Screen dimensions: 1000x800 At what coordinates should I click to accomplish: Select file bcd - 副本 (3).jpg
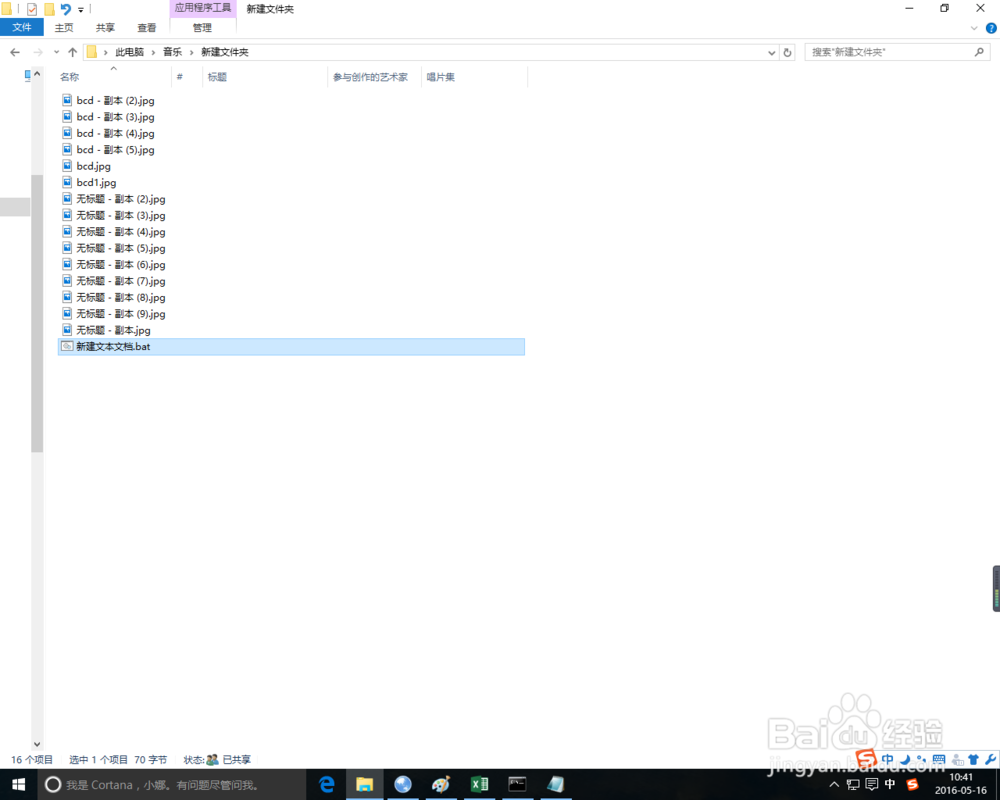(x=115, y=117)
